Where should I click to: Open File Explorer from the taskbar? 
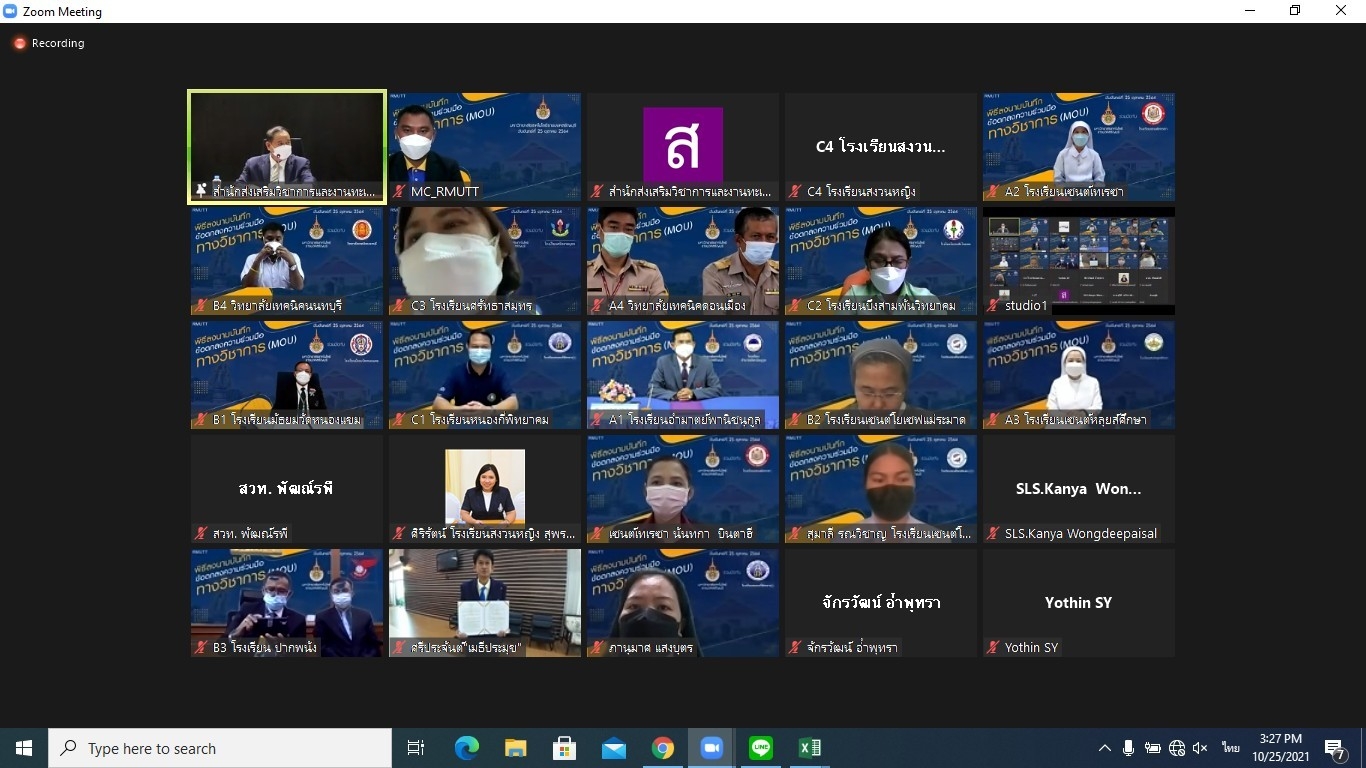tap(515, 748)
